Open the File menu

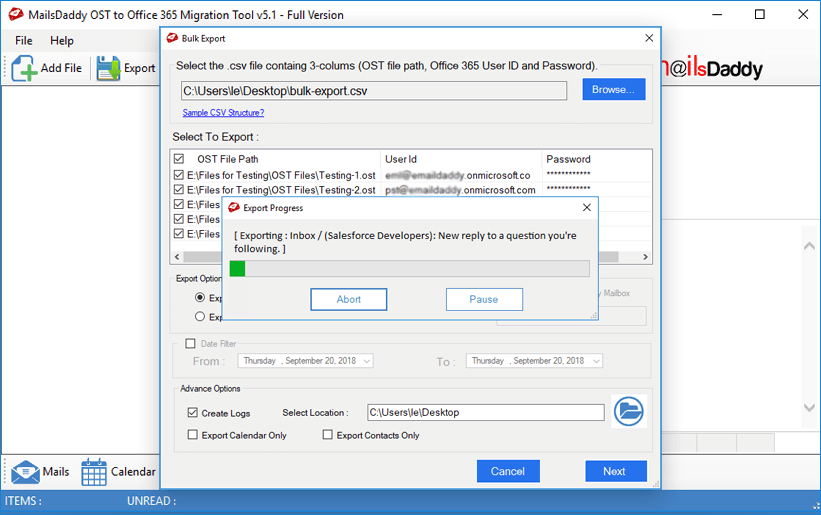[24, 40]
